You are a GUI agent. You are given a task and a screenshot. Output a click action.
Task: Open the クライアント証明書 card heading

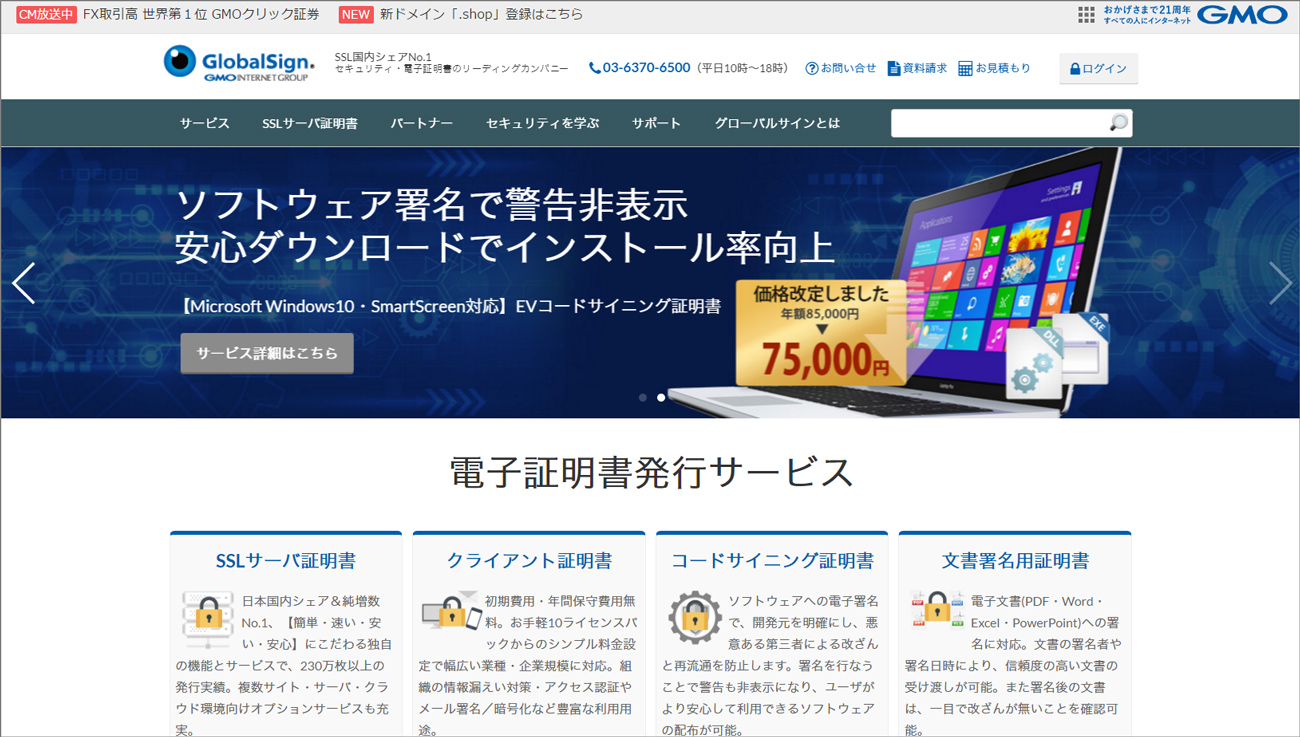pyautogui.click(x=529, y=561)
